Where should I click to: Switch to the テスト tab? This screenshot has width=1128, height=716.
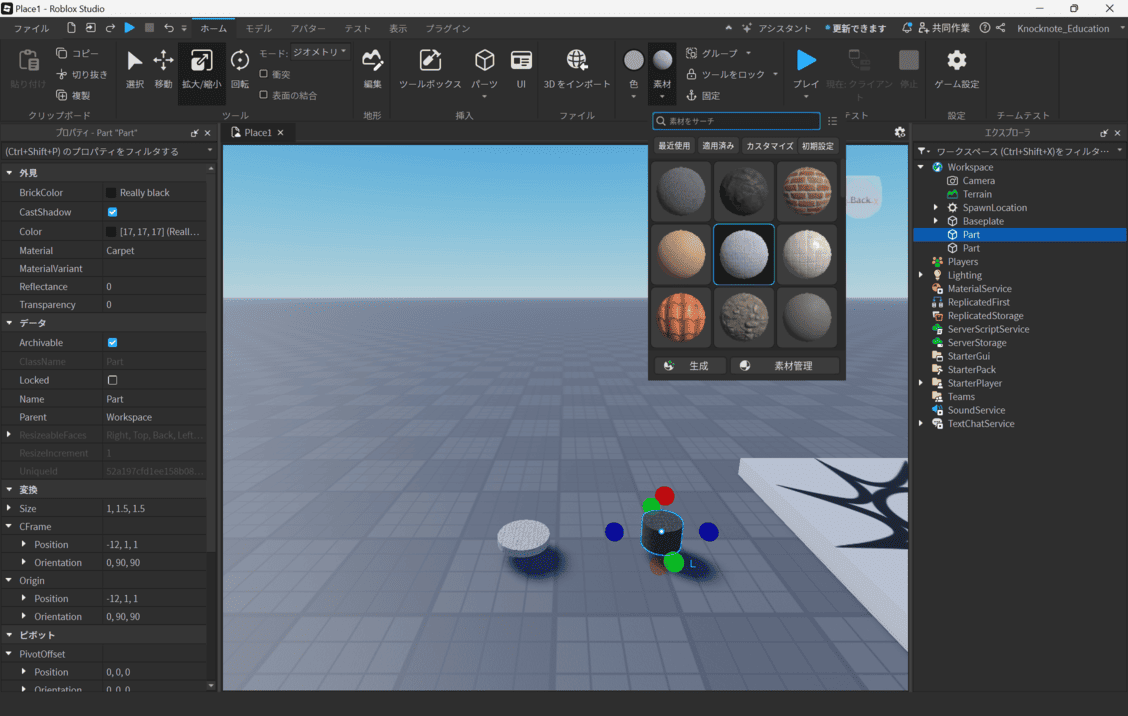tap(357, 28)
